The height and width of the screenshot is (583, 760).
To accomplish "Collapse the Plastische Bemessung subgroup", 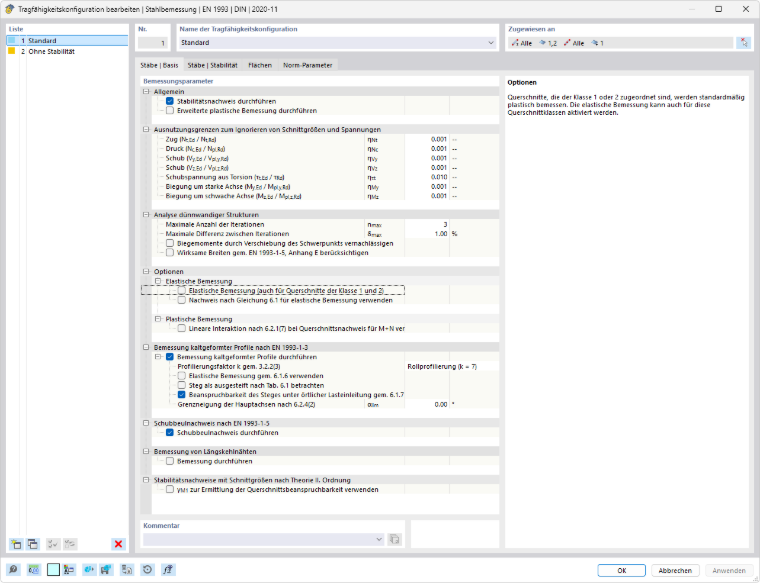I will tap(158, 319).
